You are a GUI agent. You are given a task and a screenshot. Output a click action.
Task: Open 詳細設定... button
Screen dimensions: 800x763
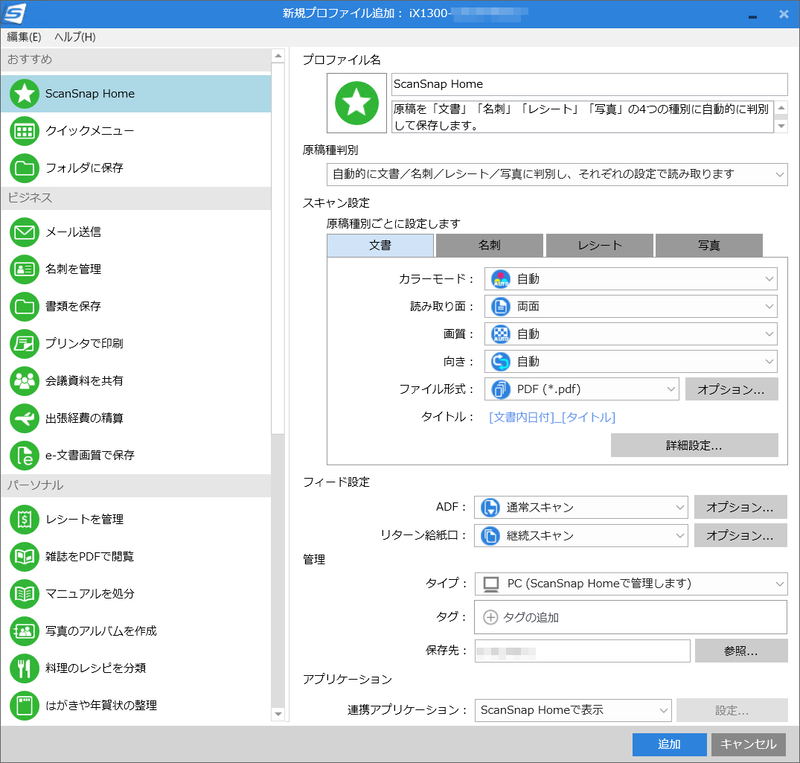(x=694, y=446)
